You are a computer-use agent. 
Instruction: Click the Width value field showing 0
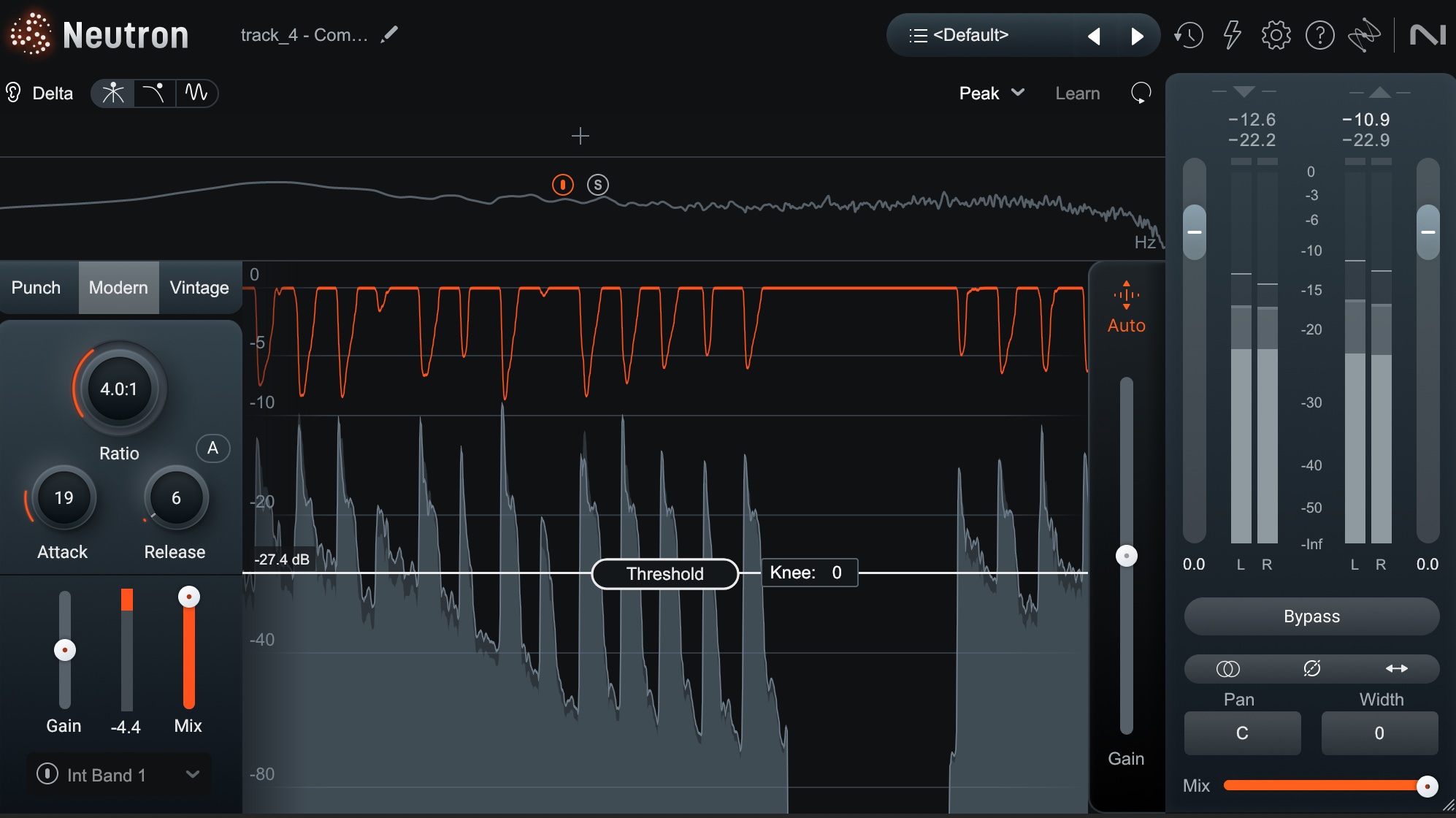1379,733
